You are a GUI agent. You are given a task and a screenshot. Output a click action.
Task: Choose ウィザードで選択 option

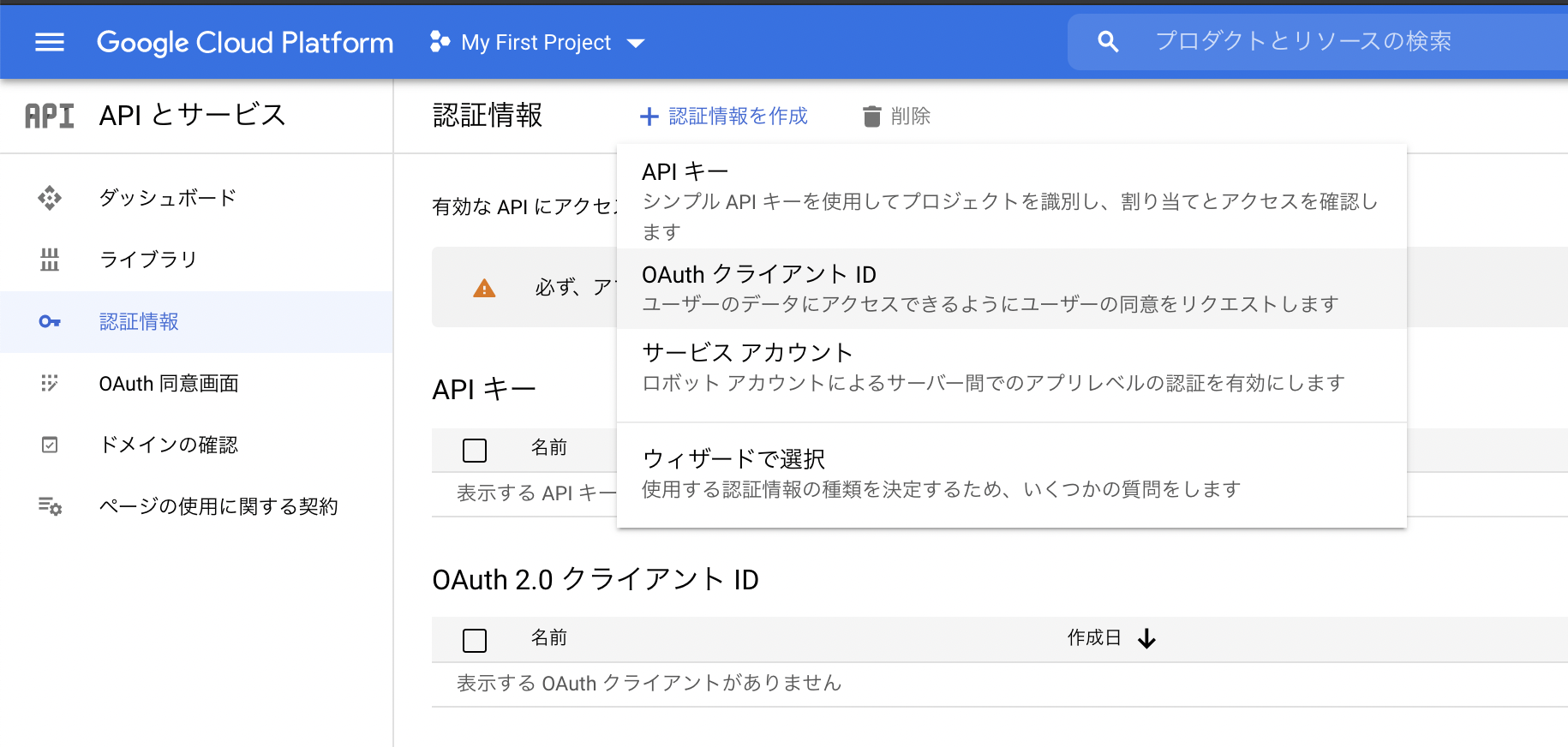point(1011,474)
